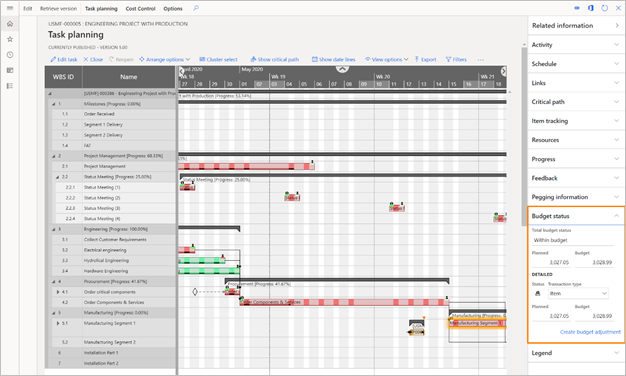Screen dimensions: 626x376
Task: Collapse the Budget status section
Action: pyautogui.click(x=575, y=216)
